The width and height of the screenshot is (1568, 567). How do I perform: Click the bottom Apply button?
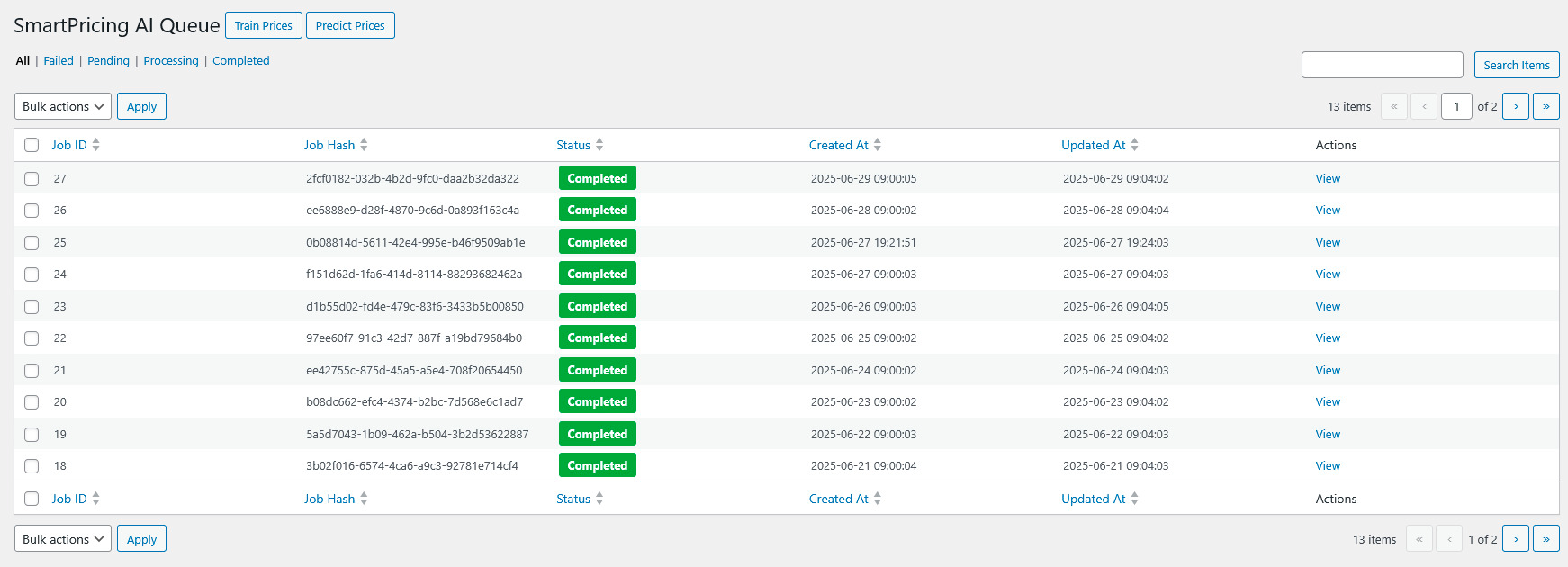[141, 539]
